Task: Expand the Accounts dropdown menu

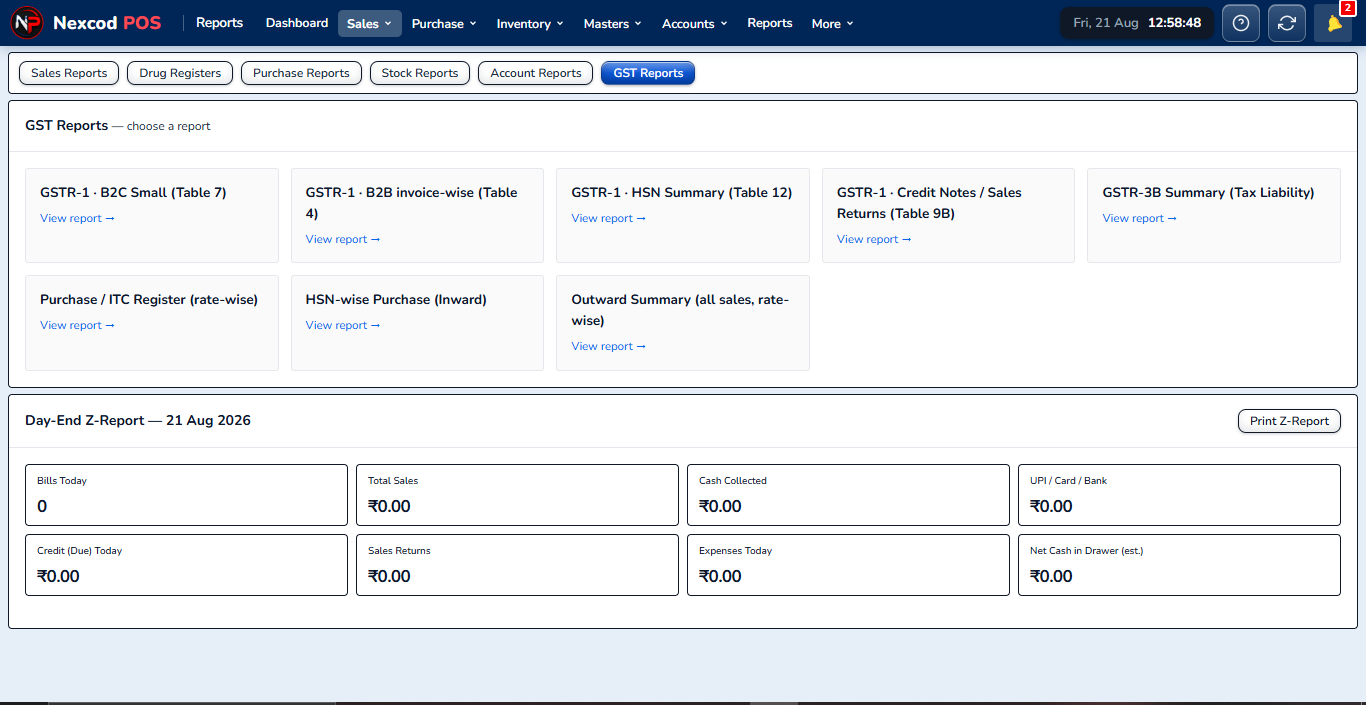Action: [x=695, y=23]
